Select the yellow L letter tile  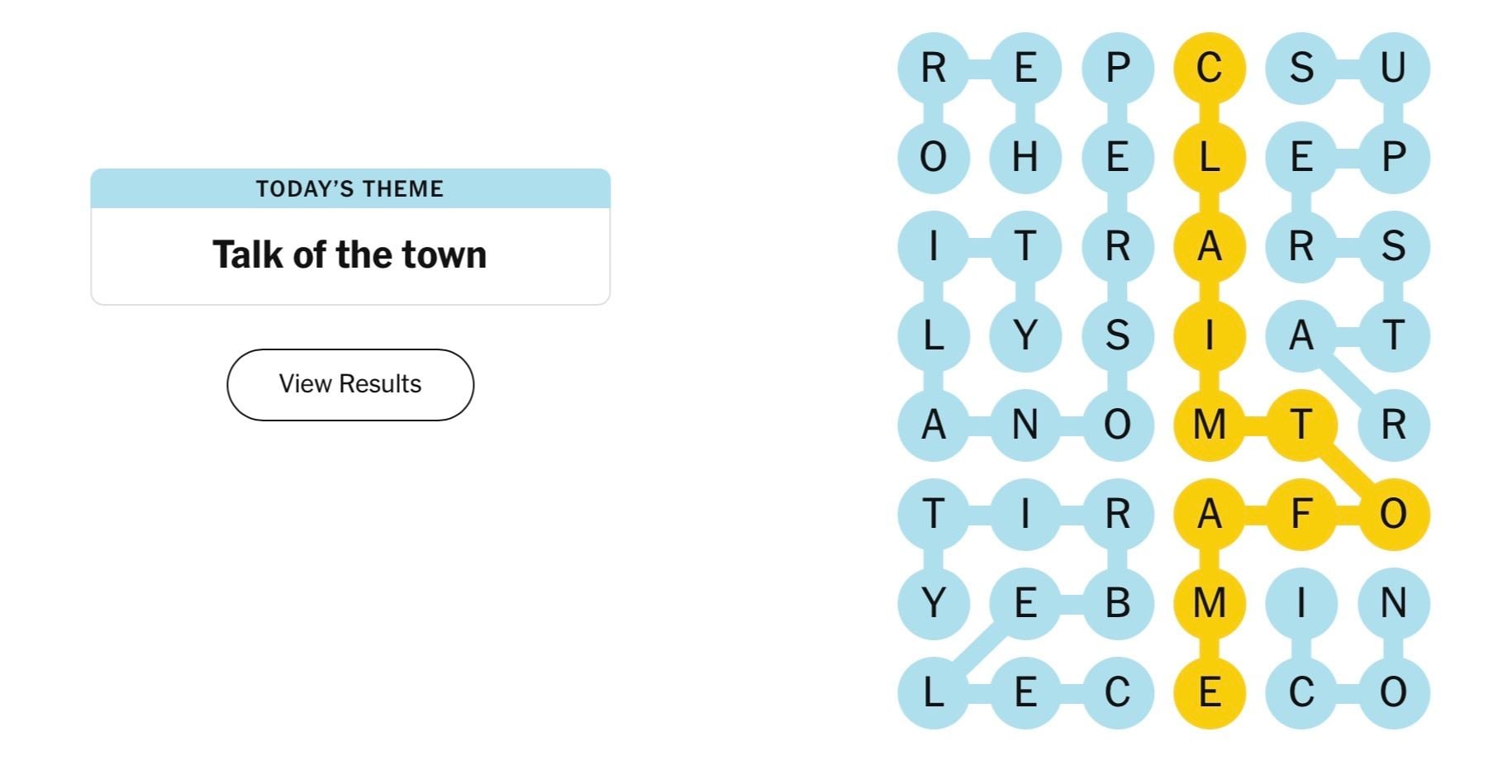[x=1209, y=157]
